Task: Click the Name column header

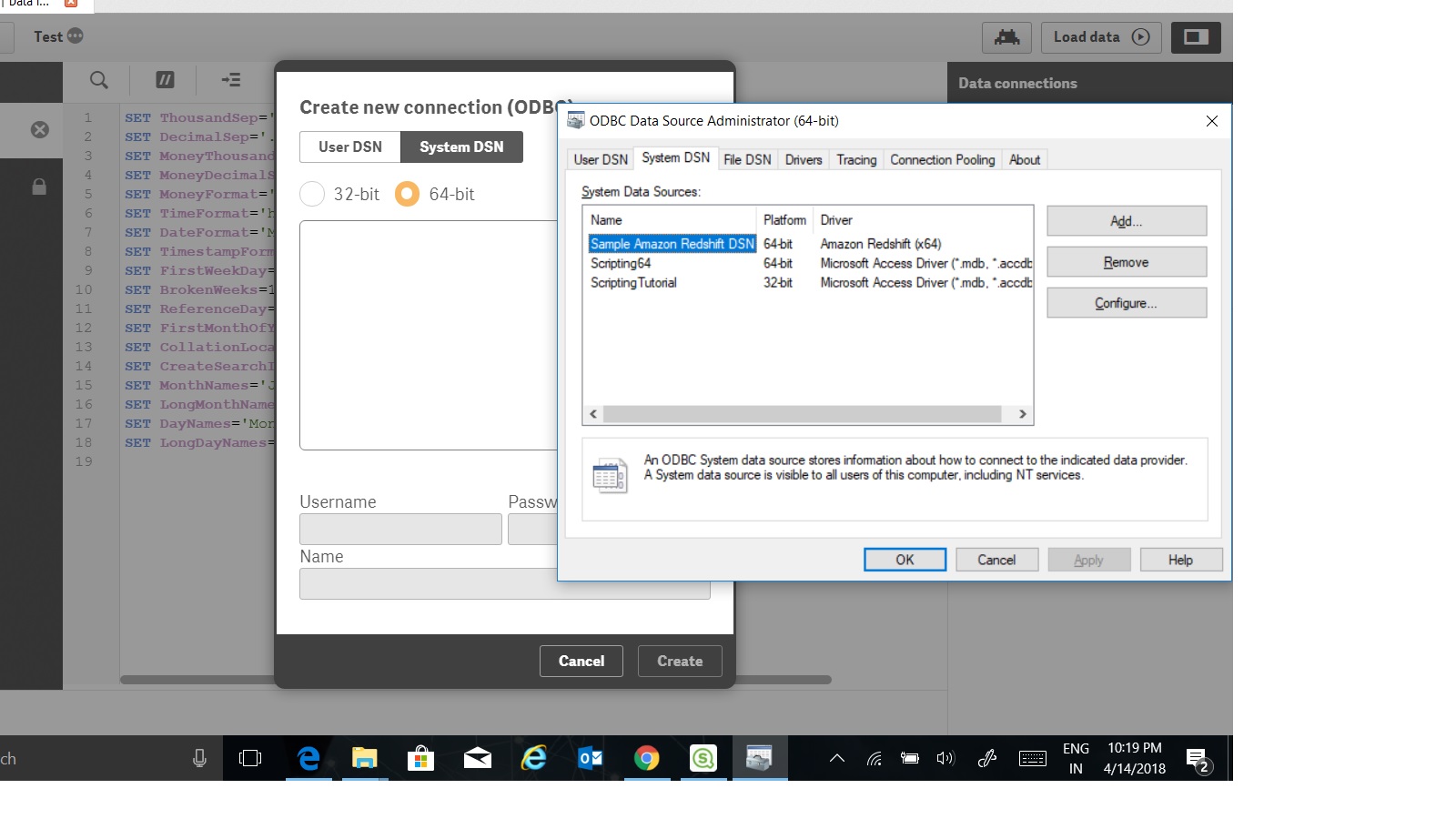Action: tap(670, 220)
